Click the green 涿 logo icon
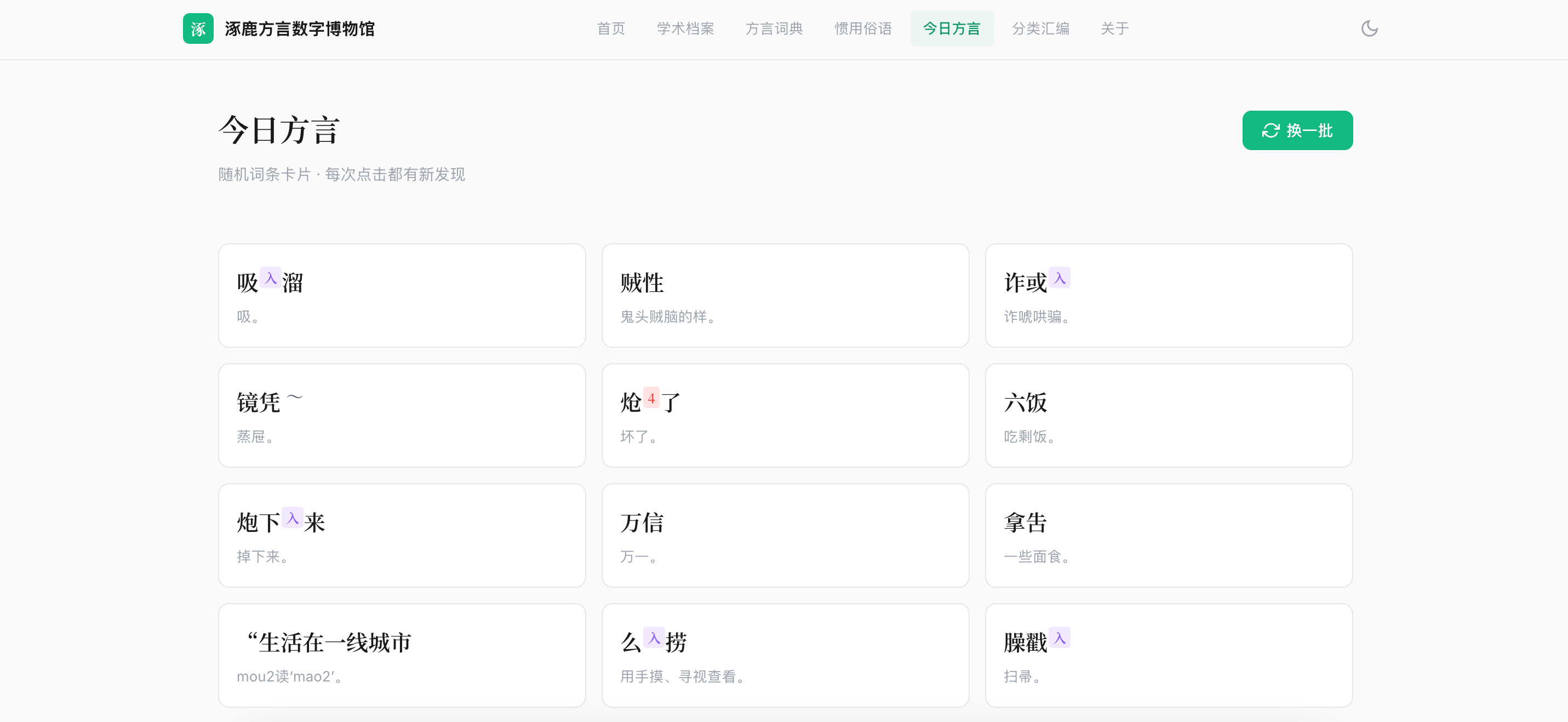Screen dimensions: 1568x722 point(198,28)
